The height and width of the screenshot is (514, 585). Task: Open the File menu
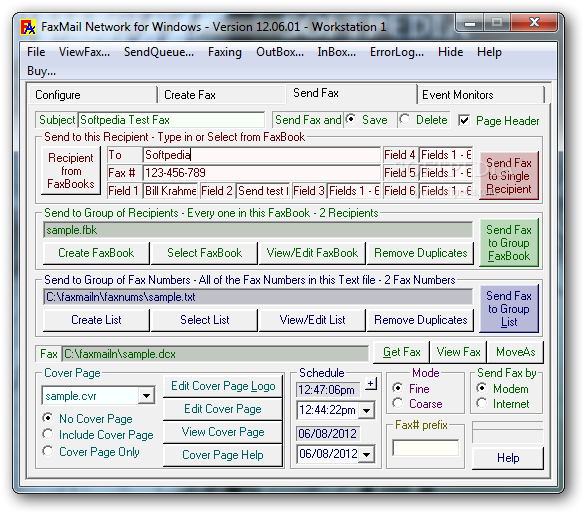coord(36,52)
